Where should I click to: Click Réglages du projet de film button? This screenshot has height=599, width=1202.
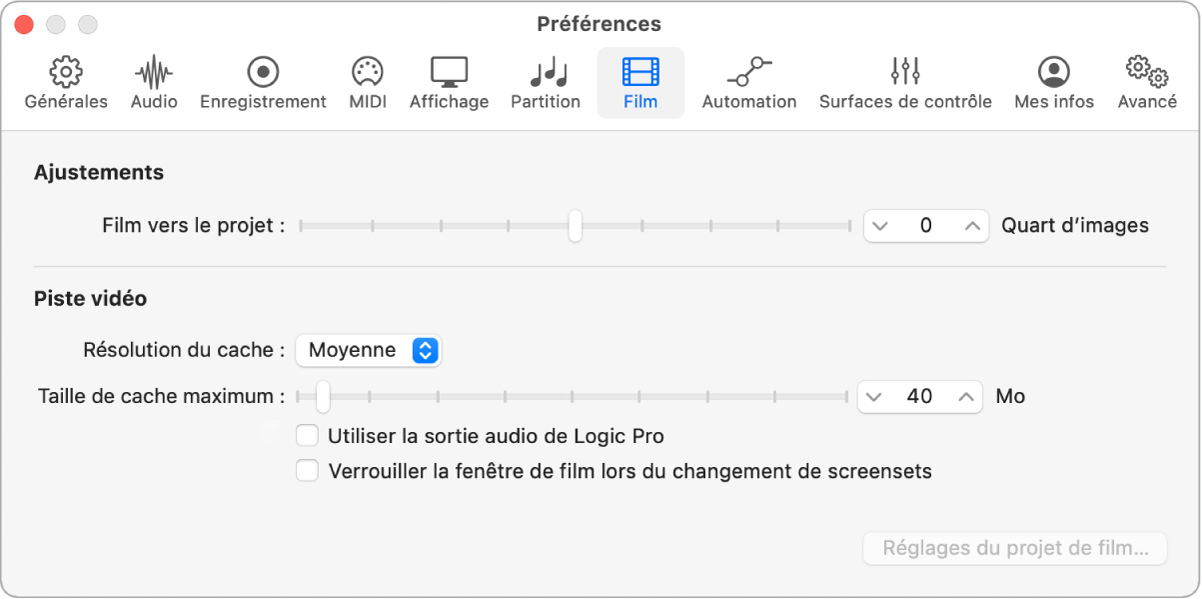click(x=1015, y=548)
